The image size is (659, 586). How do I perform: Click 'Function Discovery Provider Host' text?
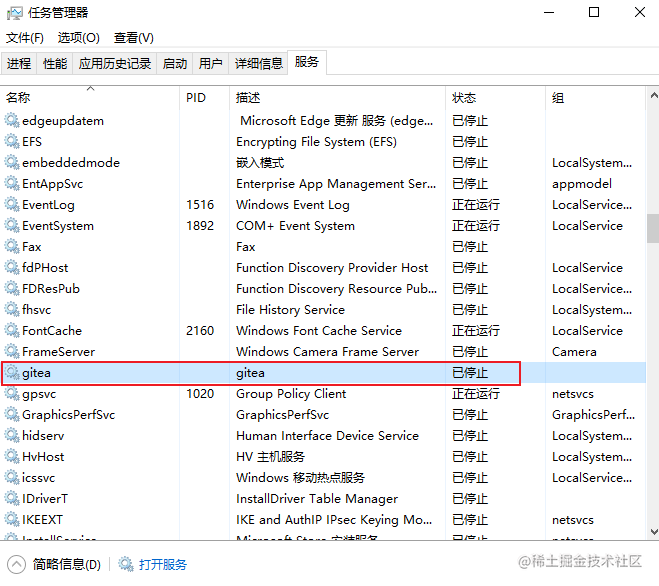[x=332, y=268]
